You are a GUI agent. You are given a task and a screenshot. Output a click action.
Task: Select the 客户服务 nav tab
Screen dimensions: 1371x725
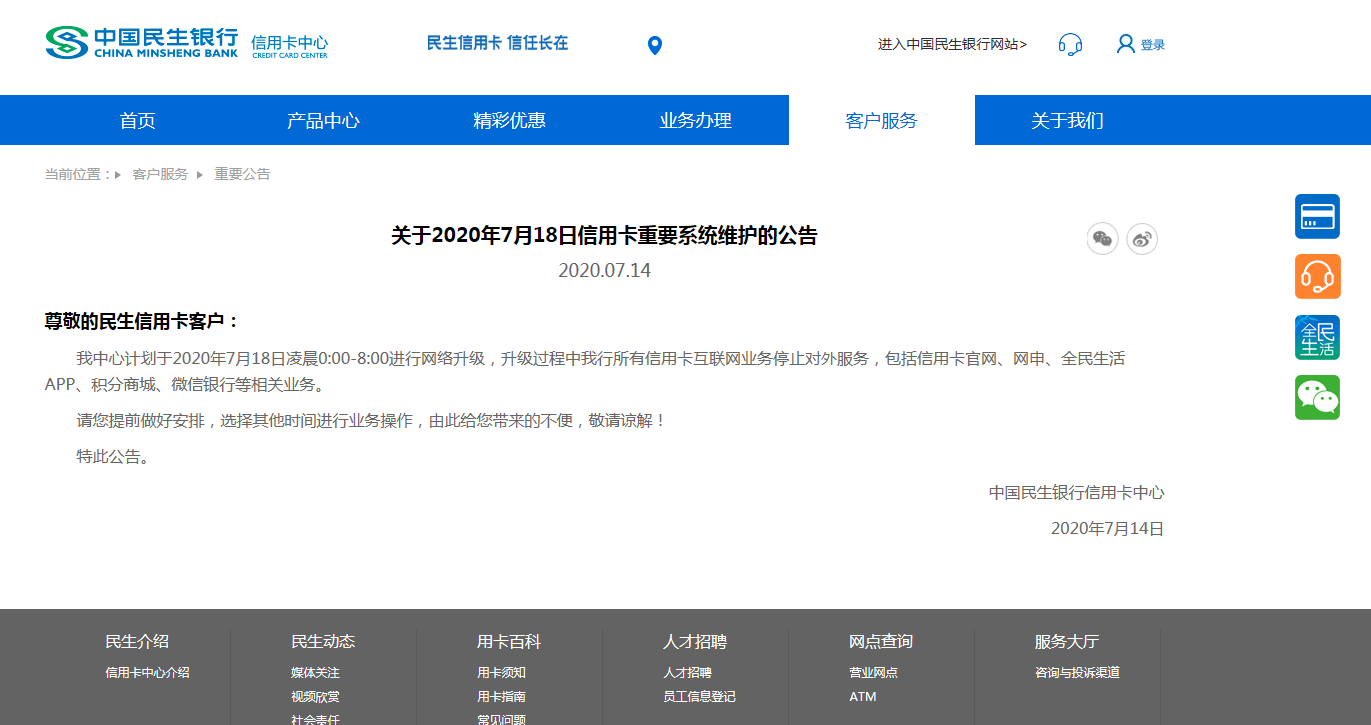point(881,120)
